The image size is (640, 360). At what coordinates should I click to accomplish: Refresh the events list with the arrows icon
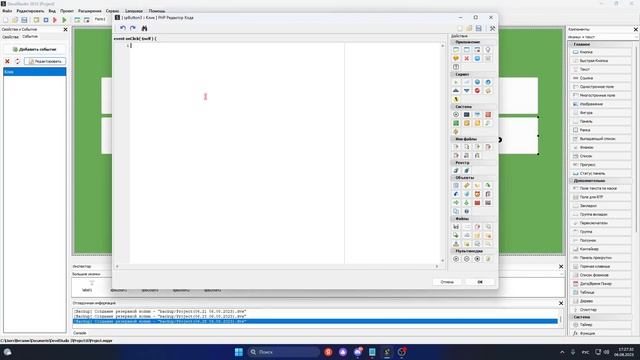[17, 61]
